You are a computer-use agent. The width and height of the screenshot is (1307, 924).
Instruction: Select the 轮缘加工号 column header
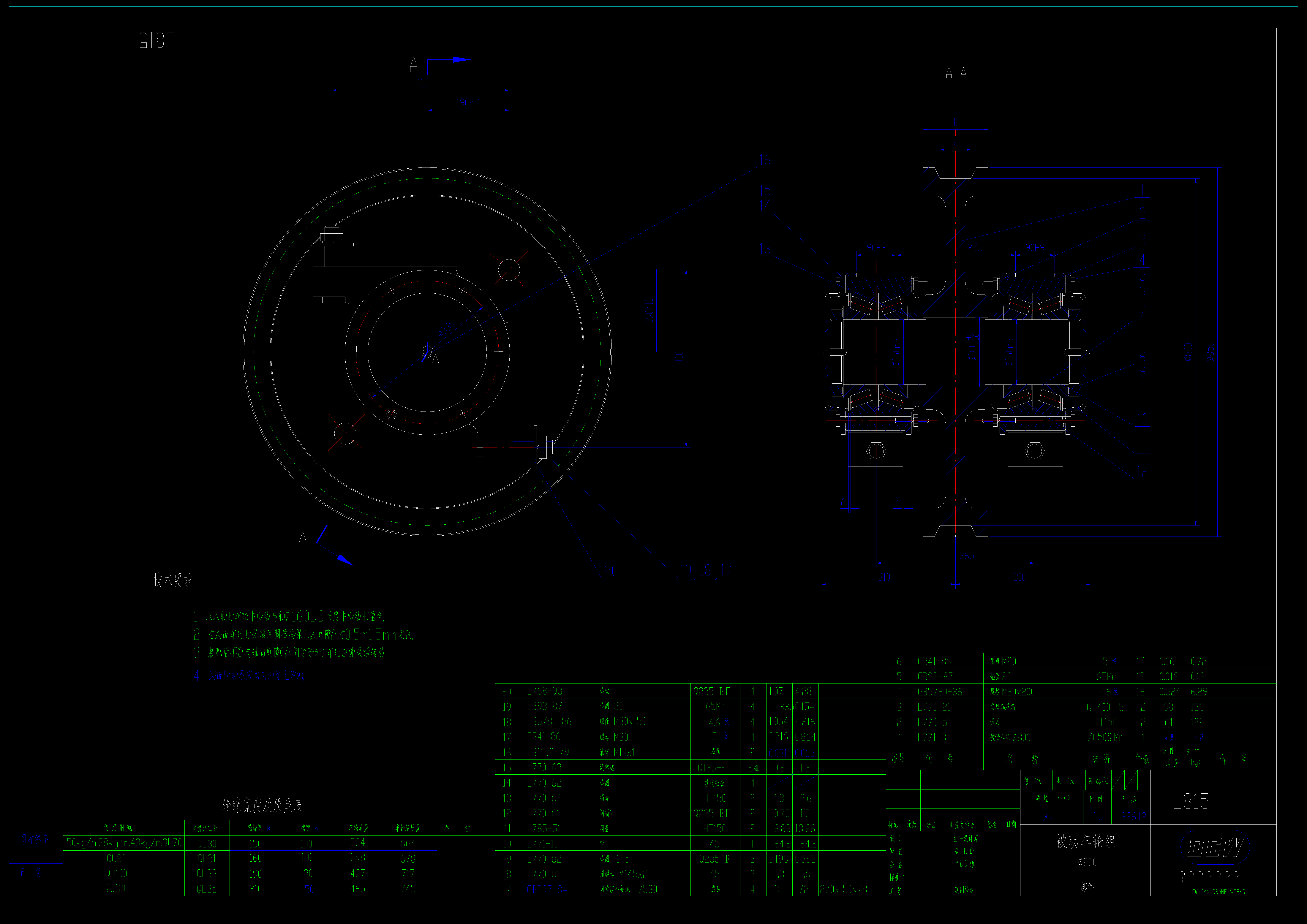(205, 828)
